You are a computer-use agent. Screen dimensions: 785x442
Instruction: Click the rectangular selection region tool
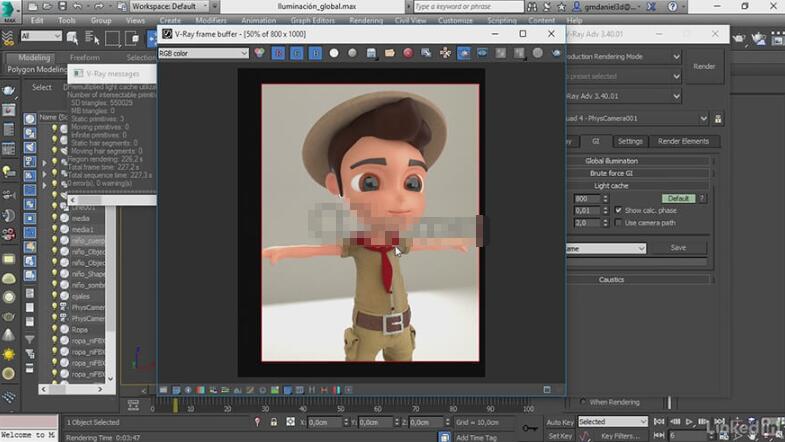click(x=112, y=38)
